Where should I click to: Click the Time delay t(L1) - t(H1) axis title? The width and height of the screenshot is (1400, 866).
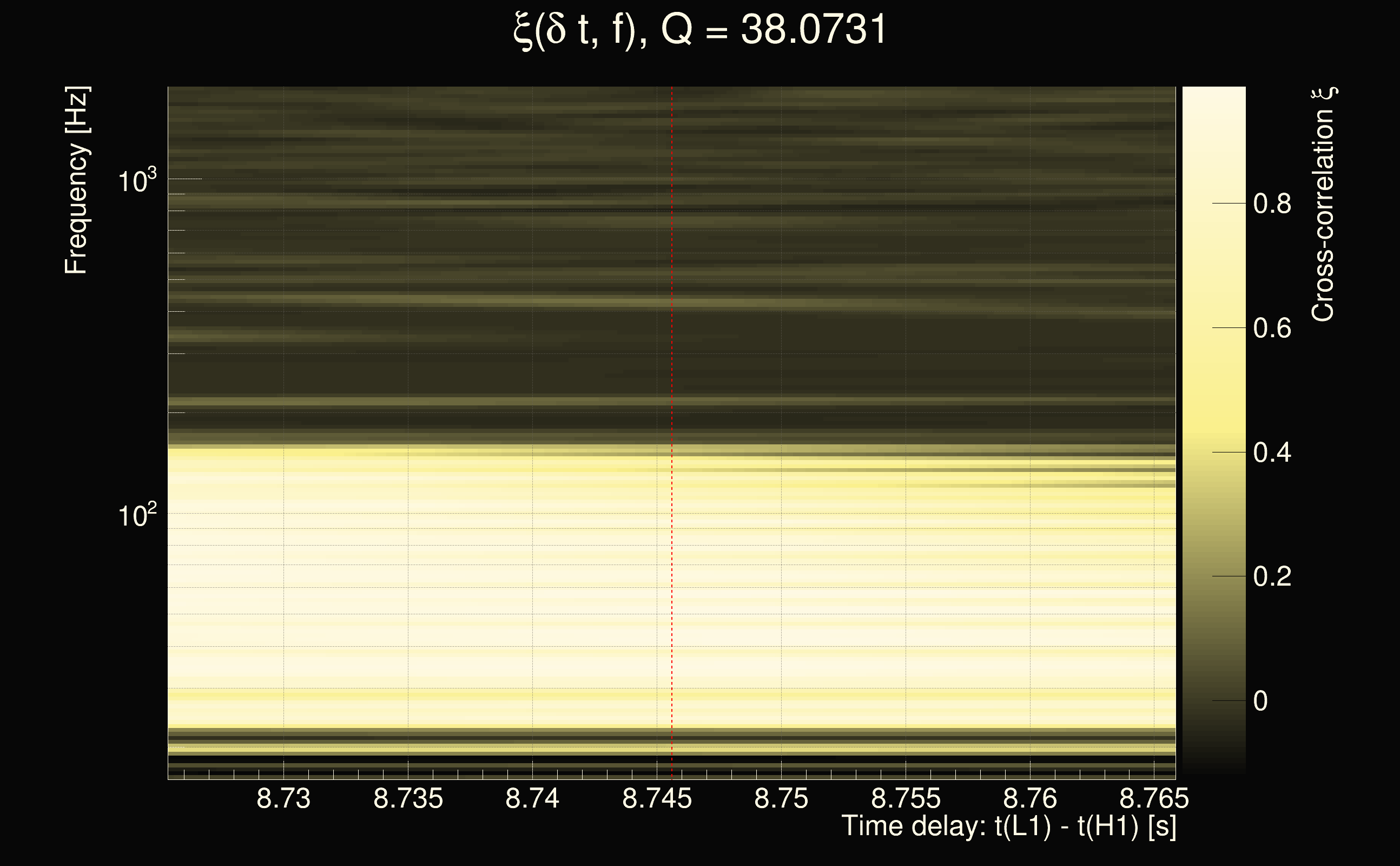(x=1008, y=826)
